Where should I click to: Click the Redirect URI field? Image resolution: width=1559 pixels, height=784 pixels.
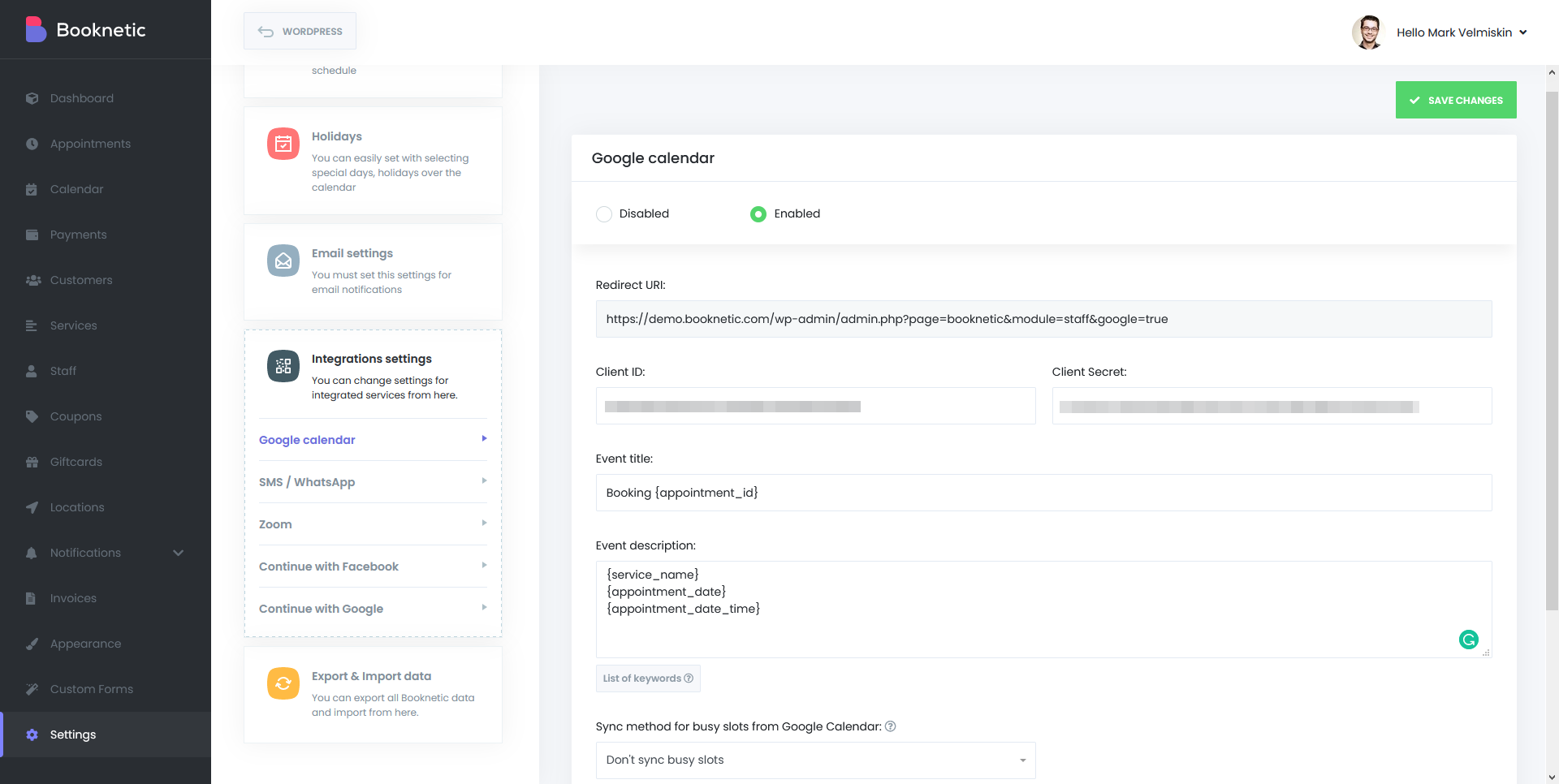[1043, 319]
